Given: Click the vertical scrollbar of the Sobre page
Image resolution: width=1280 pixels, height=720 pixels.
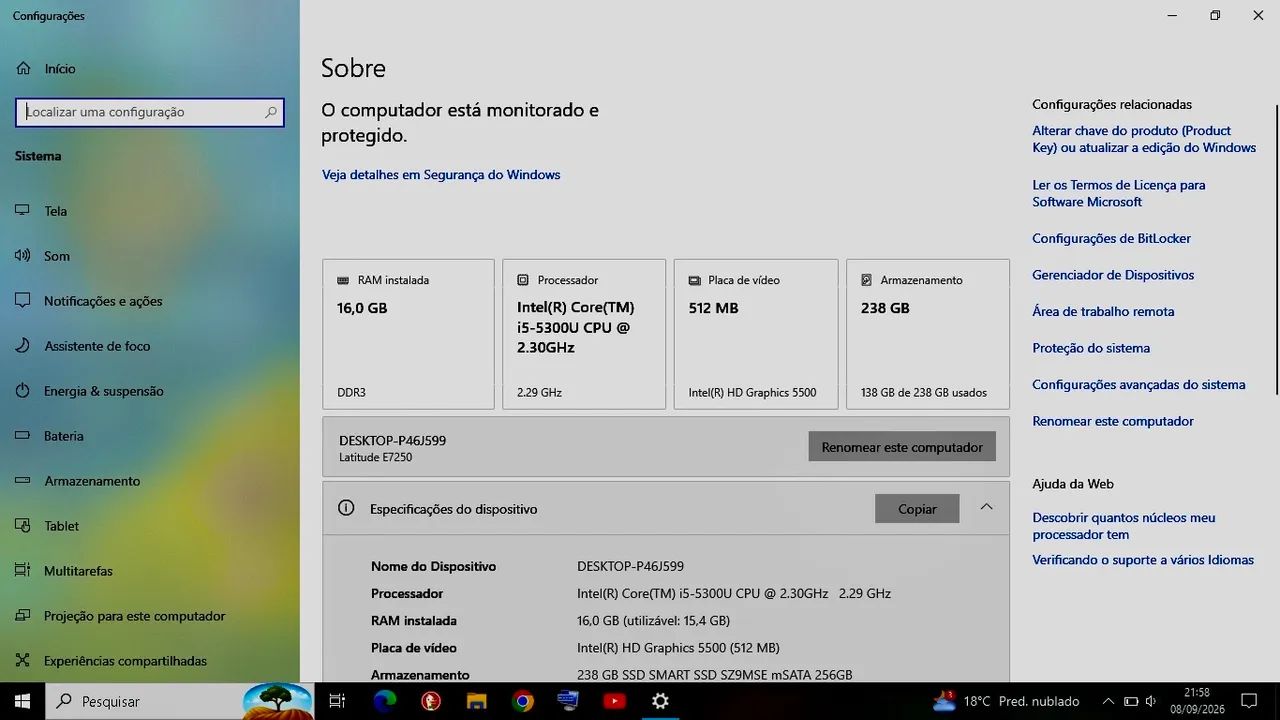Looking at the screenshot, I should (x=1276, y=250).
